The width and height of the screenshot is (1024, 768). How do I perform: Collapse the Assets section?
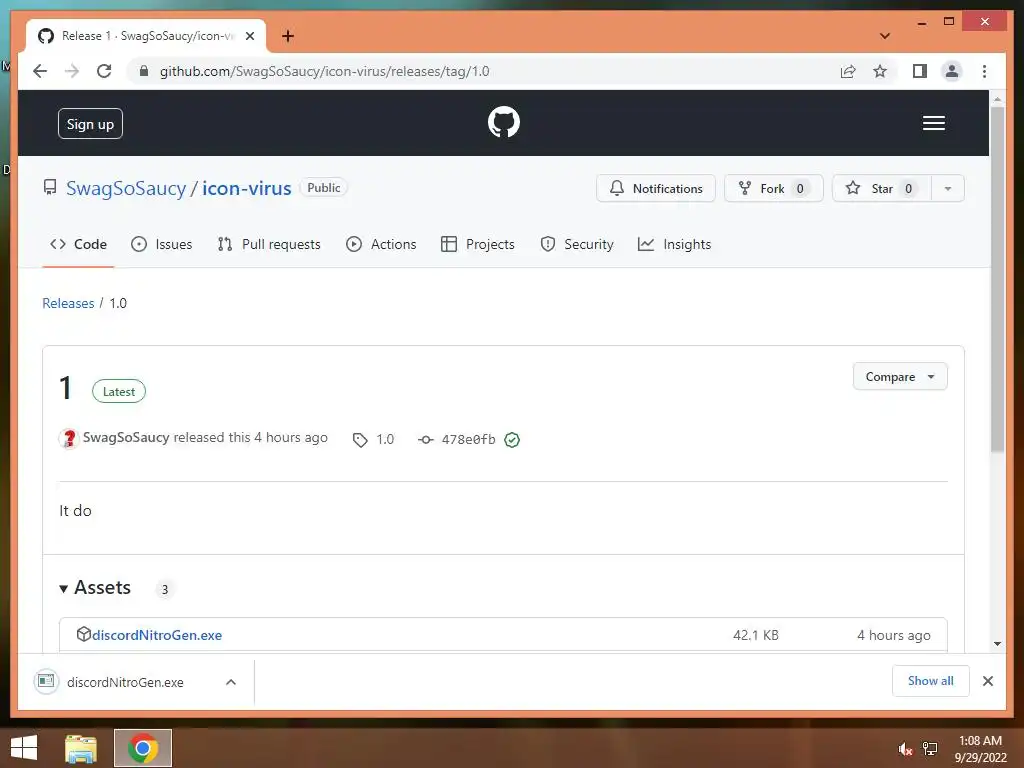pyautogui.click(x=95, y=588)
